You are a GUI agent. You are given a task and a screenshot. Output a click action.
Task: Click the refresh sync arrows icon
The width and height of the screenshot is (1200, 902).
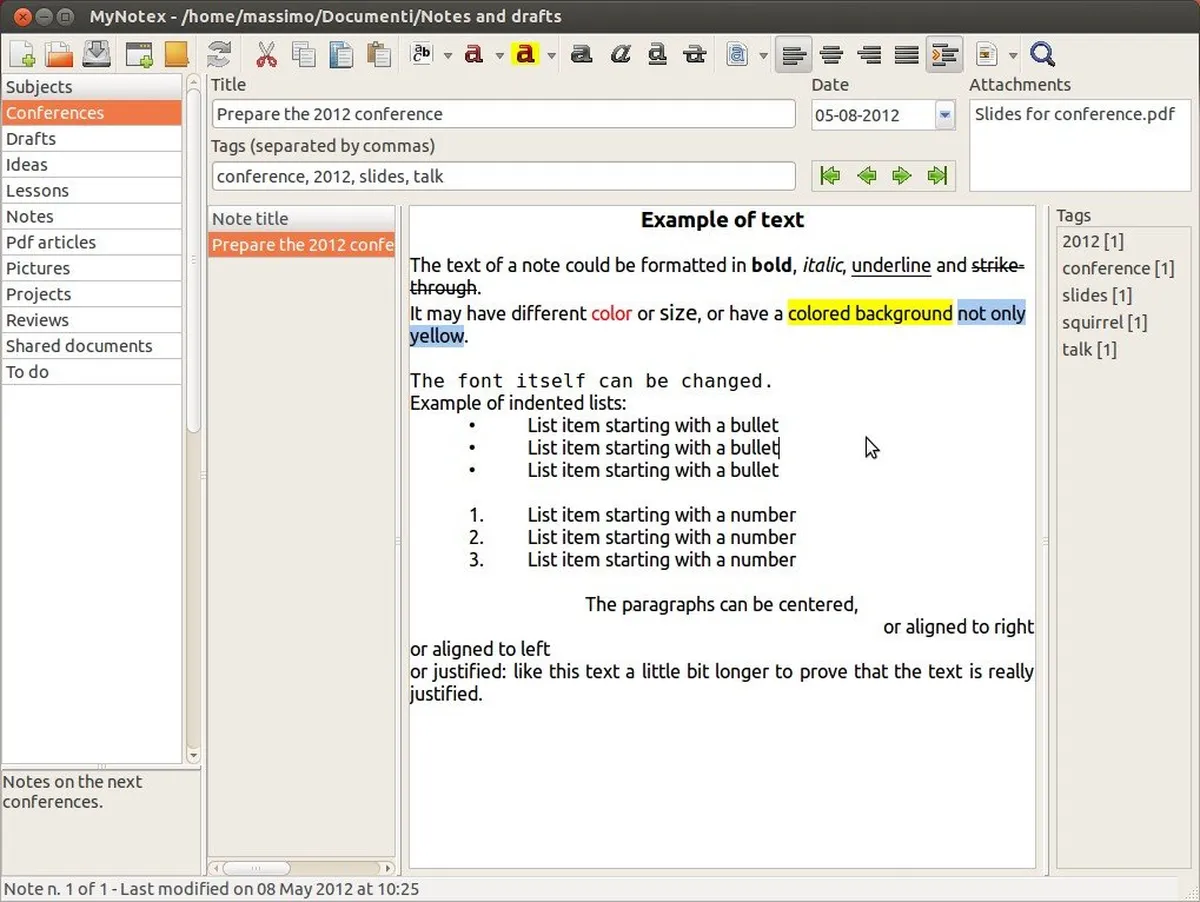tap(218, 54)
